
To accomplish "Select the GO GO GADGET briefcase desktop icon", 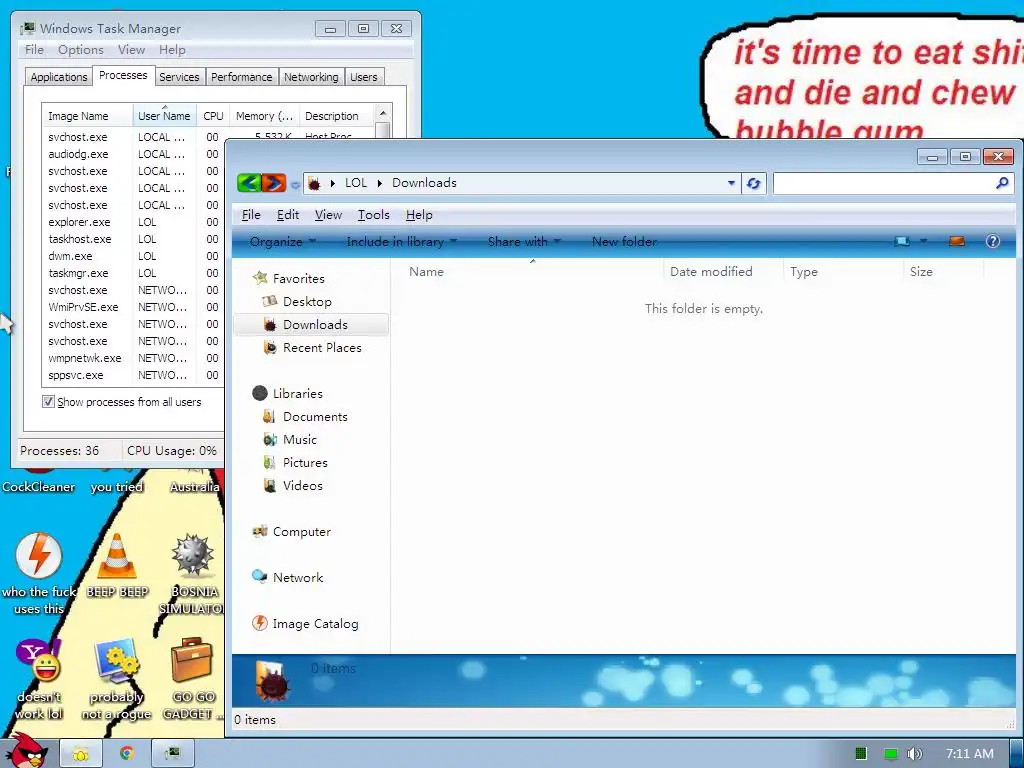I will pos(192,662).
